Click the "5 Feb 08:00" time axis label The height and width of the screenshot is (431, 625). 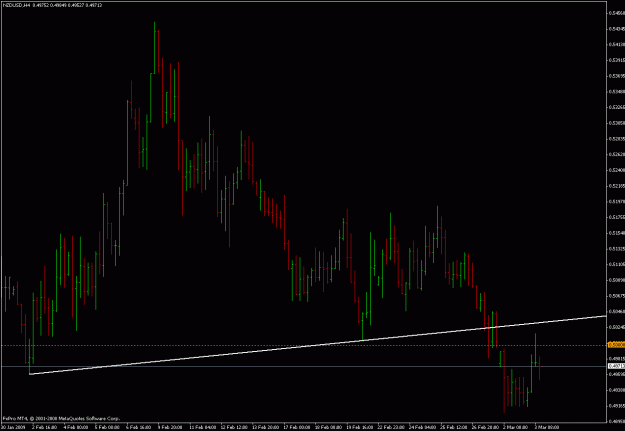(107, 427)
